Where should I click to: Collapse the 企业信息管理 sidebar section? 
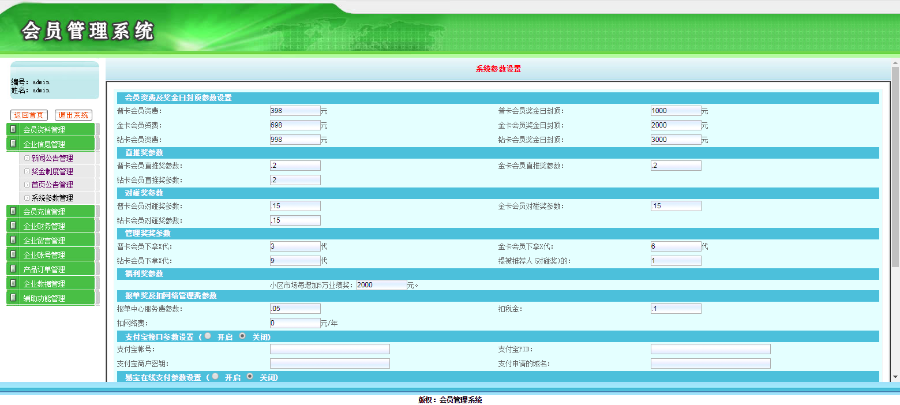click(43, 144)
